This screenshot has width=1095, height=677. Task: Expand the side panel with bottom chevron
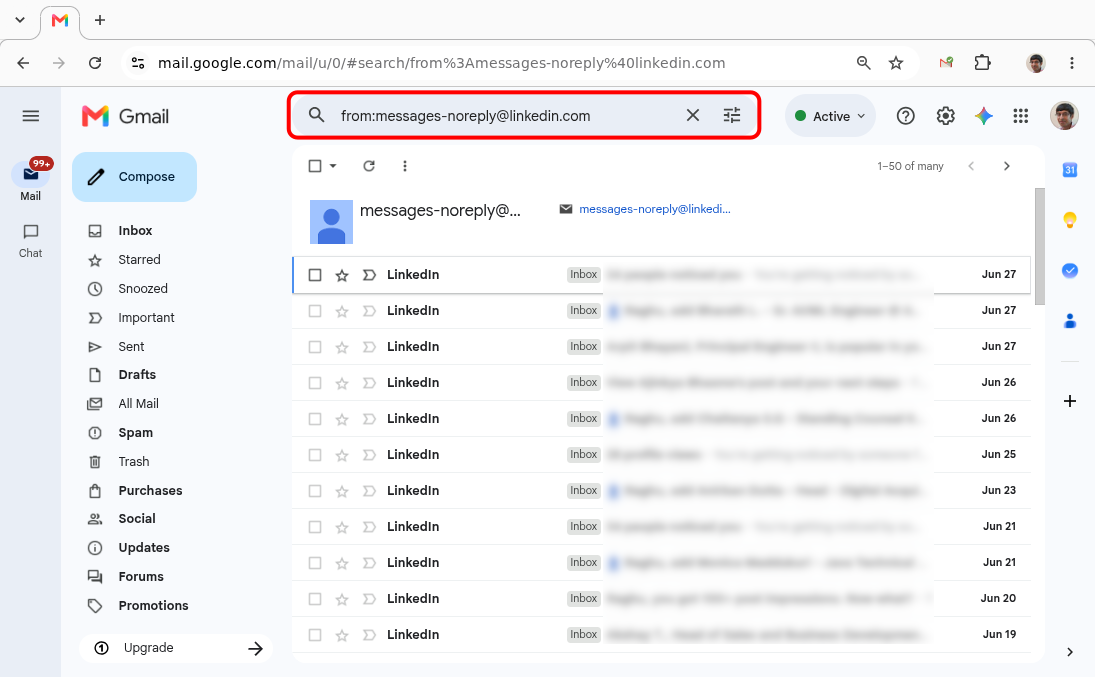click(1069, 652)
